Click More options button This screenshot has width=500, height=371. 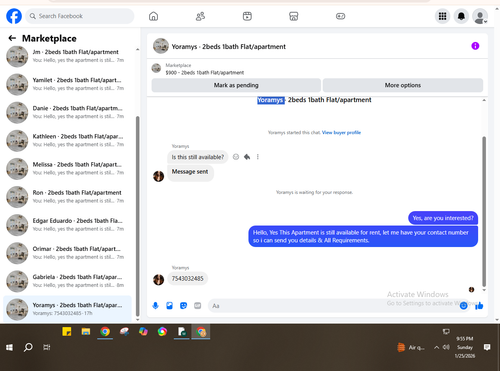pyautogui.click(x=403, y=85)
